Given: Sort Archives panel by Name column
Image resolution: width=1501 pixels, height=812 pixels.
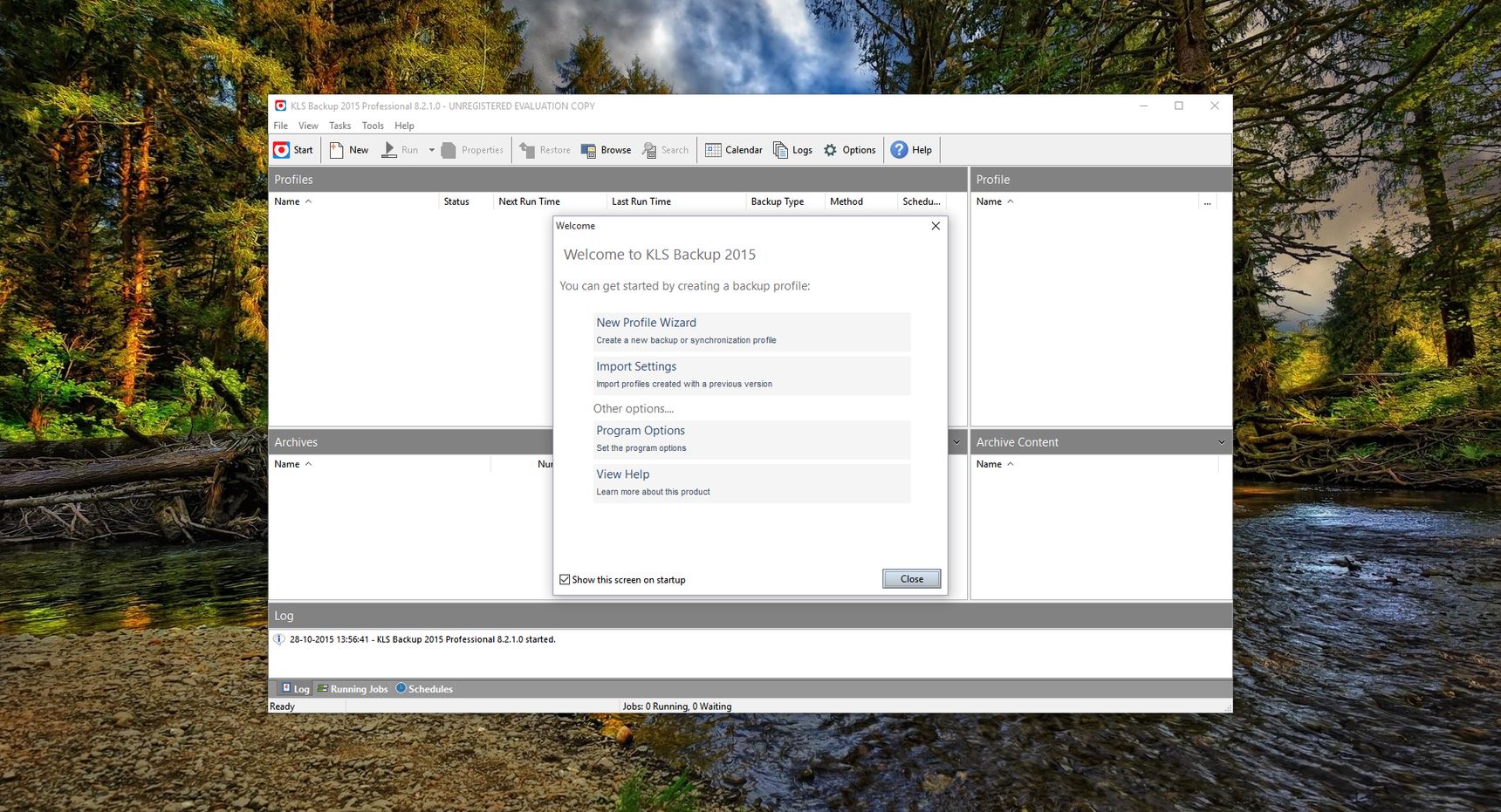Looking at the screenshot, I should (380, 464).
